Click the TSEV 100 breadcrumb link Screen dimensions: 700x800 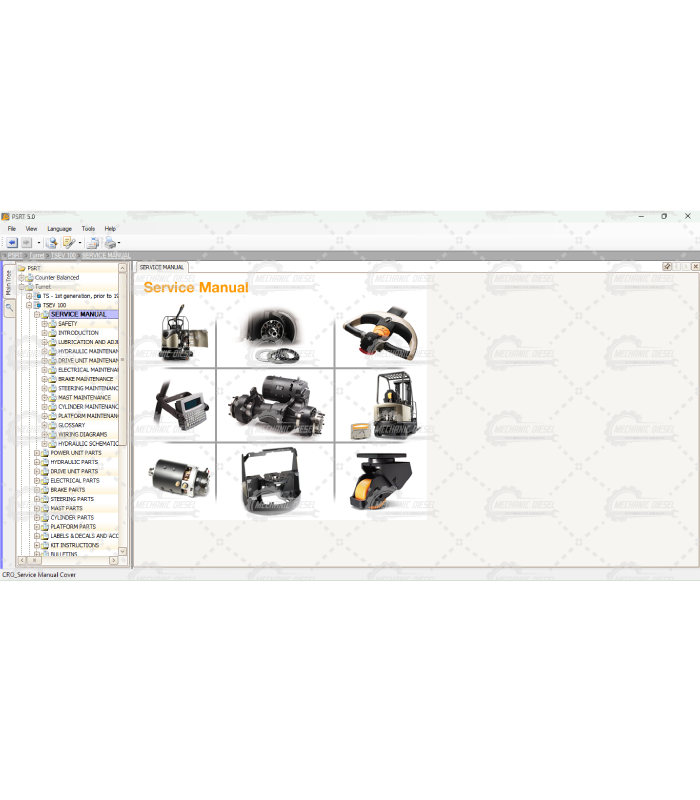click(64, 256)
